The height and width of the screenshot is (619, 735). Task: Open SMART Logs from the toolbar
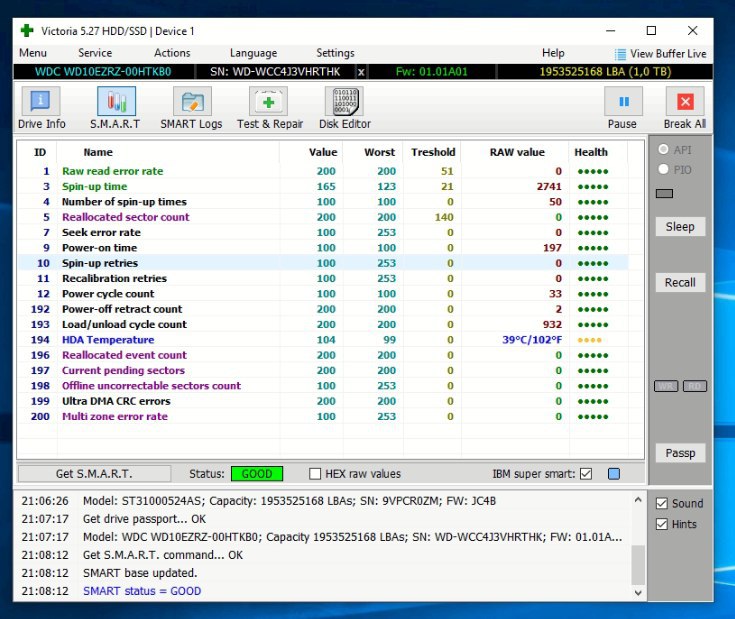point(192,101)
